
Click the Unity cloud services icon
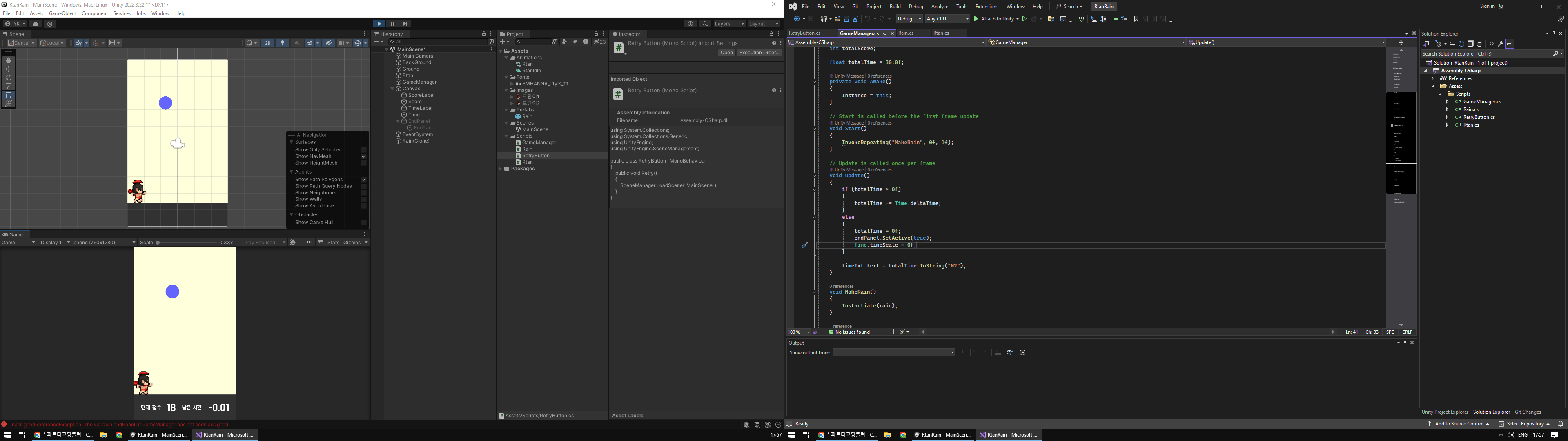pos(35,24)
